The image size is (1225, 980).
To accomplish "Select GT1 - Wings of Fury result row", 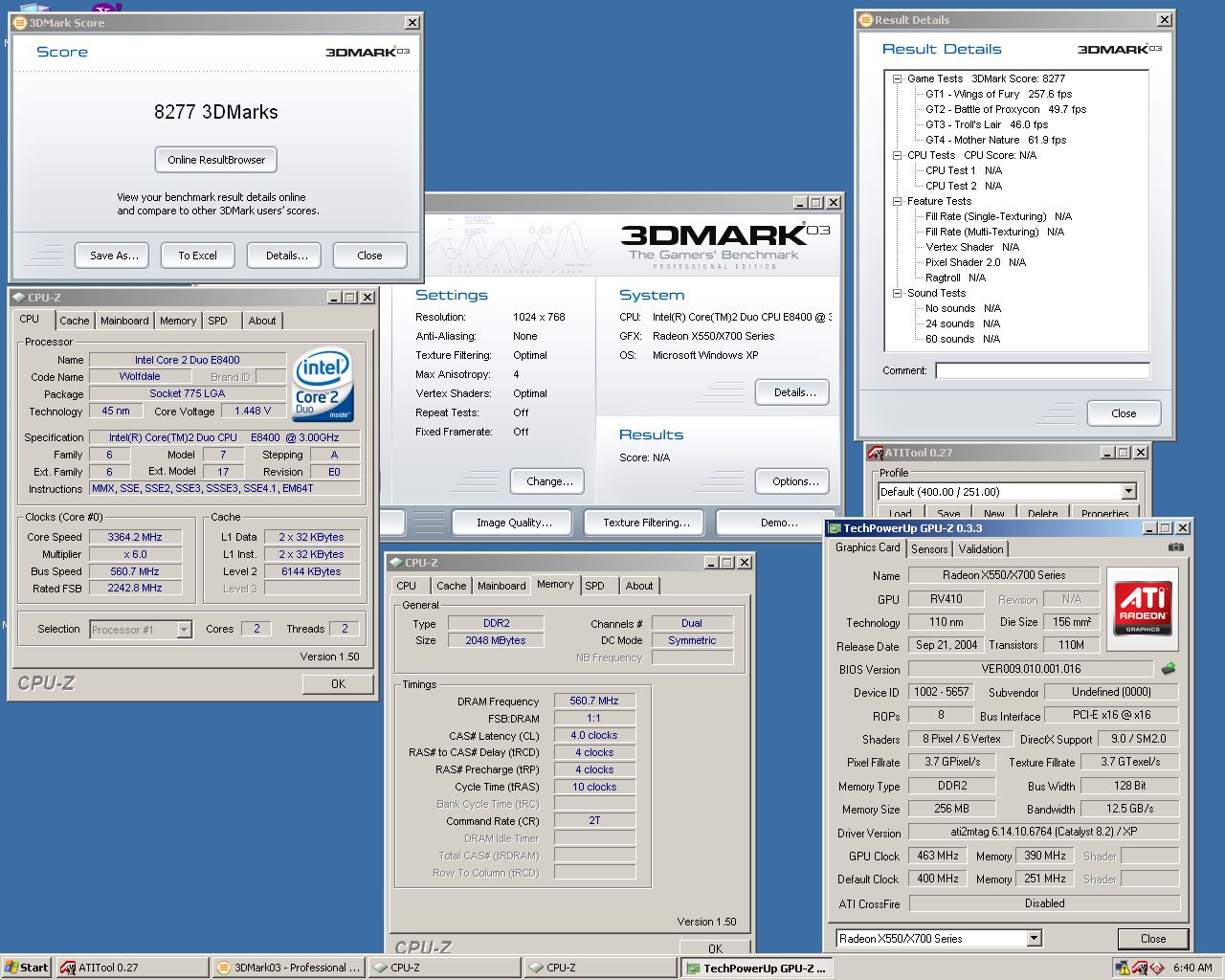I will point(998,94).
